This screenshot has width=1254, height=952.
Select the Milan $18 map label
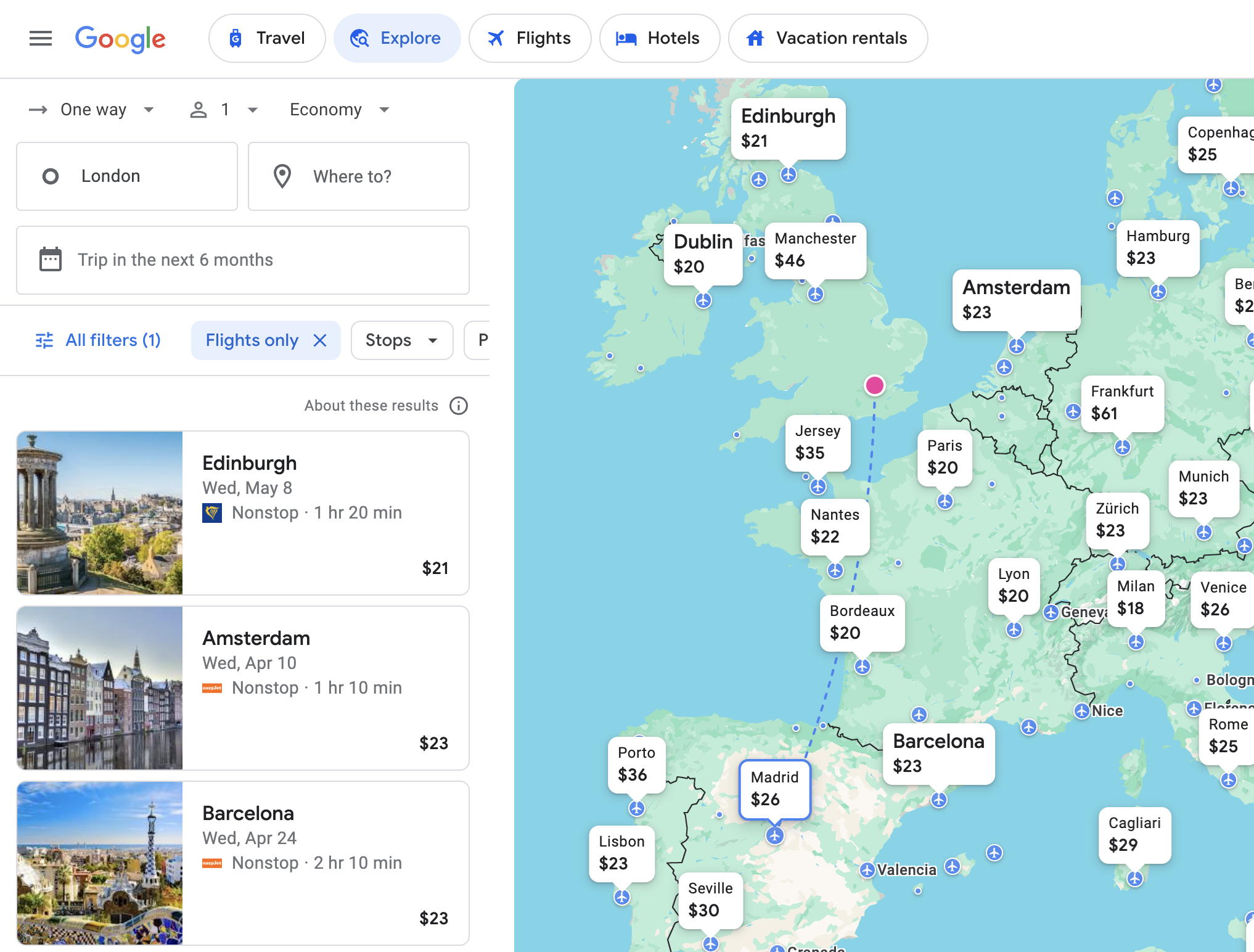click(1136, 598)
